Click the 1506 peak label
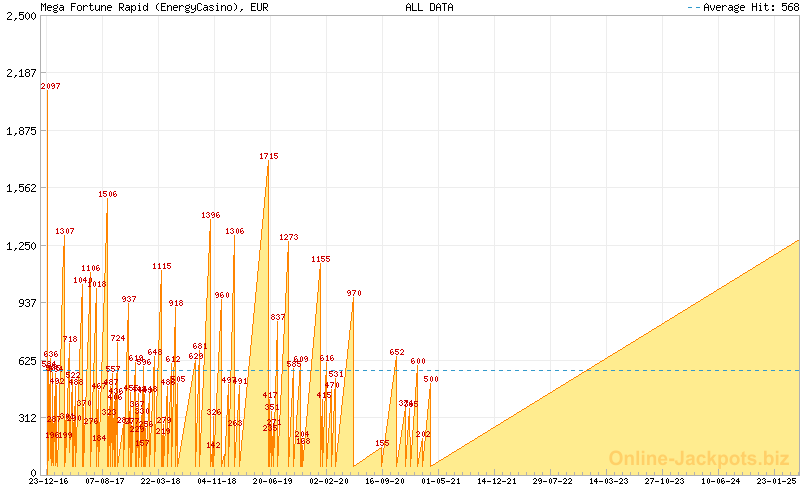The height and width of the screenshot is (490, 800). 108,195
